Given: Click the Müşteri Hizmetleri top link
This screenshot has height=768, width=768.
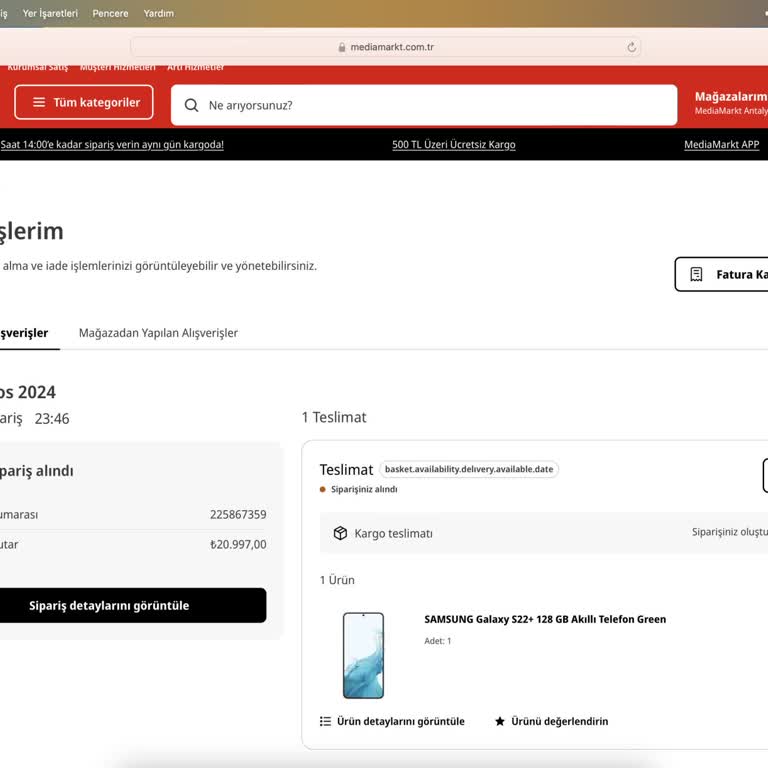Looking at the screenshot, I should tap(118, 67).
